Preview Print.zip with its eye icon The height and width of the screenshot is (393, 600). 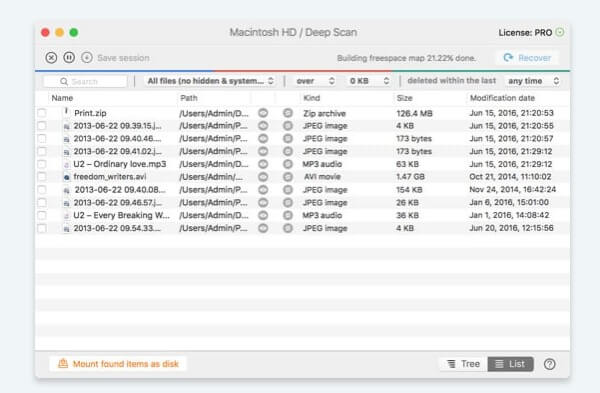tap(263, 113)
